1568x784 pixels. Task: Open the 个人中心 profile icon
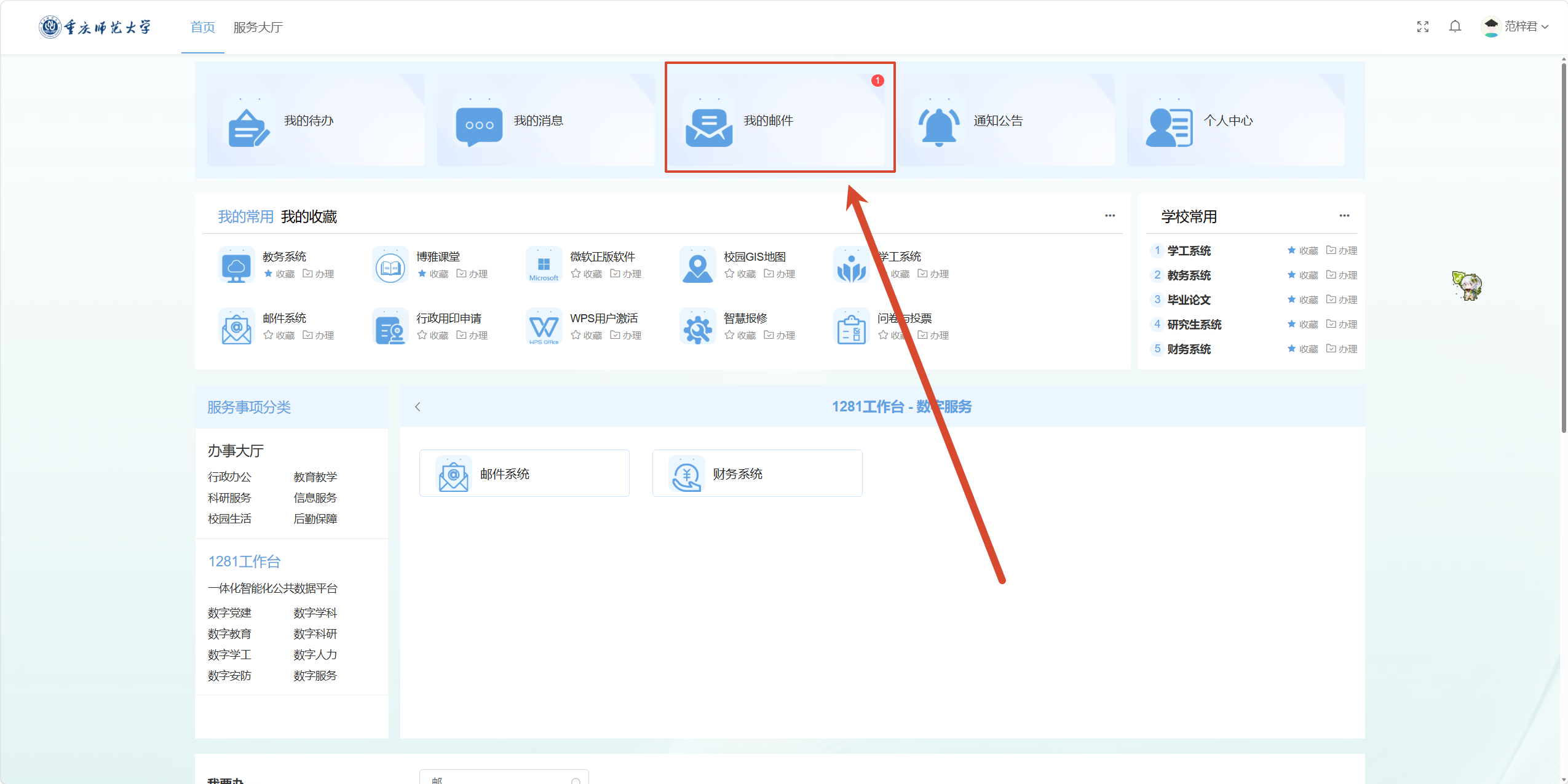coord(1168,127)
